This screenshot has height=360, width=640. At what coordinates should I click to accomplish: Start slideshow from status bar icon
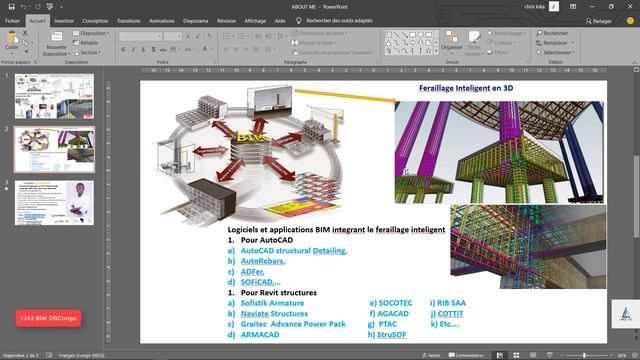pos(550,356)
